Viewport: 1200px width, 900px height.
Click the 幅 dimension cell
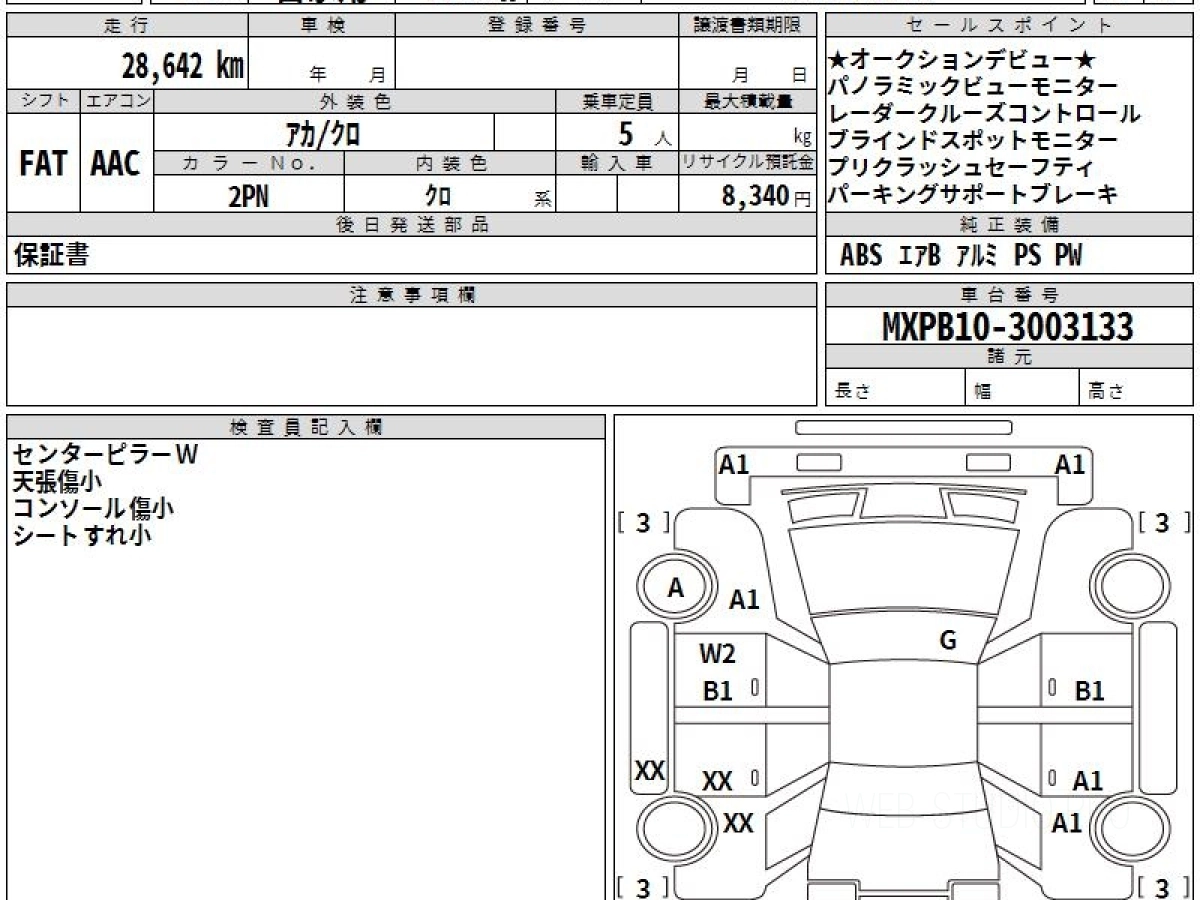pos(1022,389)
